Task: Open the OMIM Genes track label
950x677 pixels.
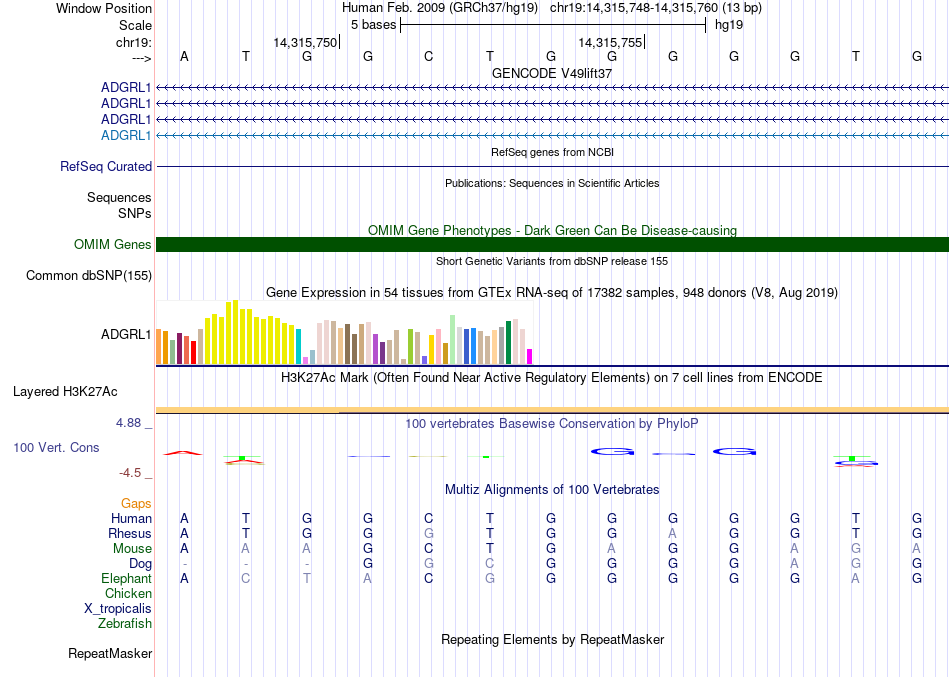Action: 113,245
